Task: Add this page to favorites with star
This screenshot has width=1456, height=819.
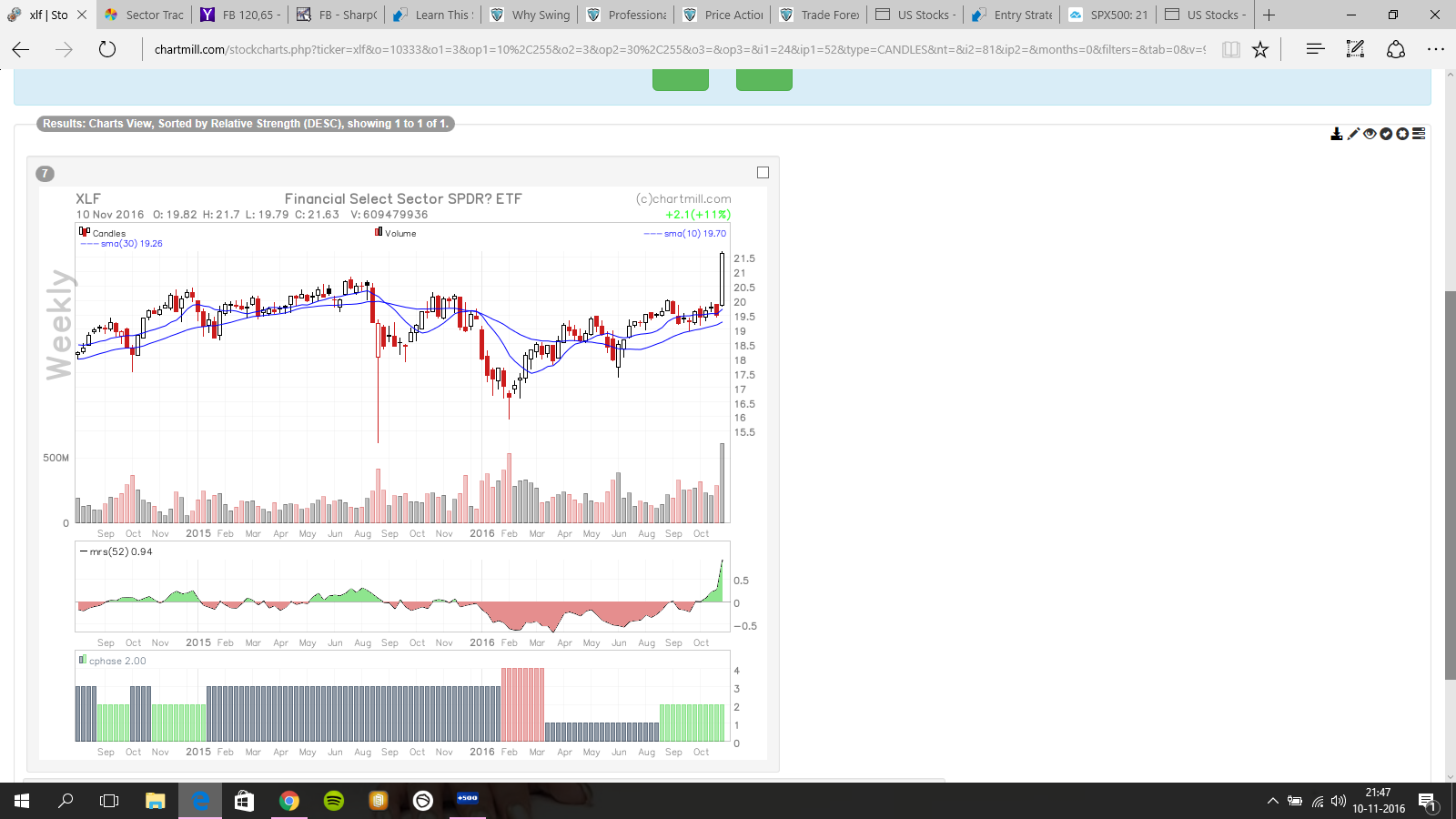Action: click(x=1260, y=49)
